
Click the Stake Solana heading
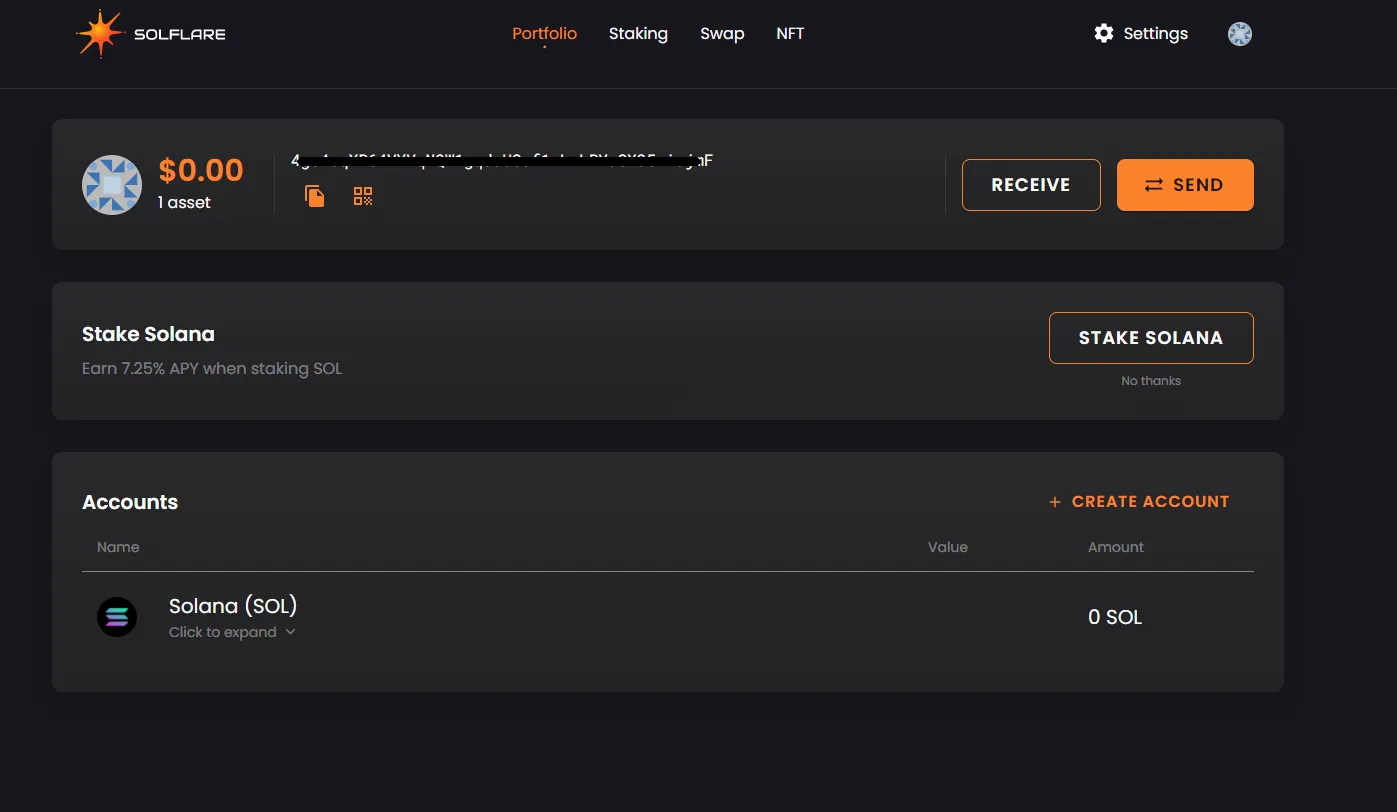tap(148, 334)
